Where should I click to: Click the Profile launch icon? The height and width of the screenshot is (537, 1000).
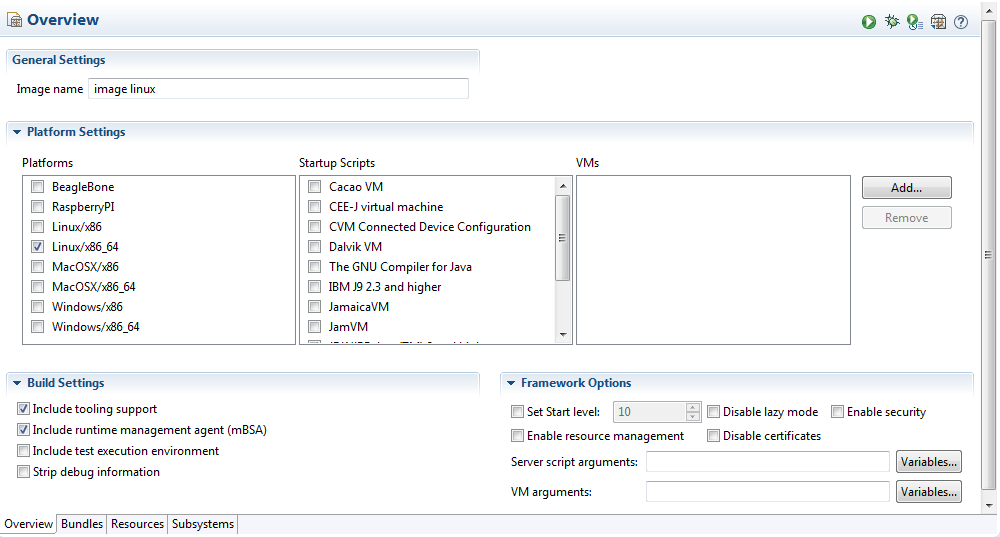point(914,22)
